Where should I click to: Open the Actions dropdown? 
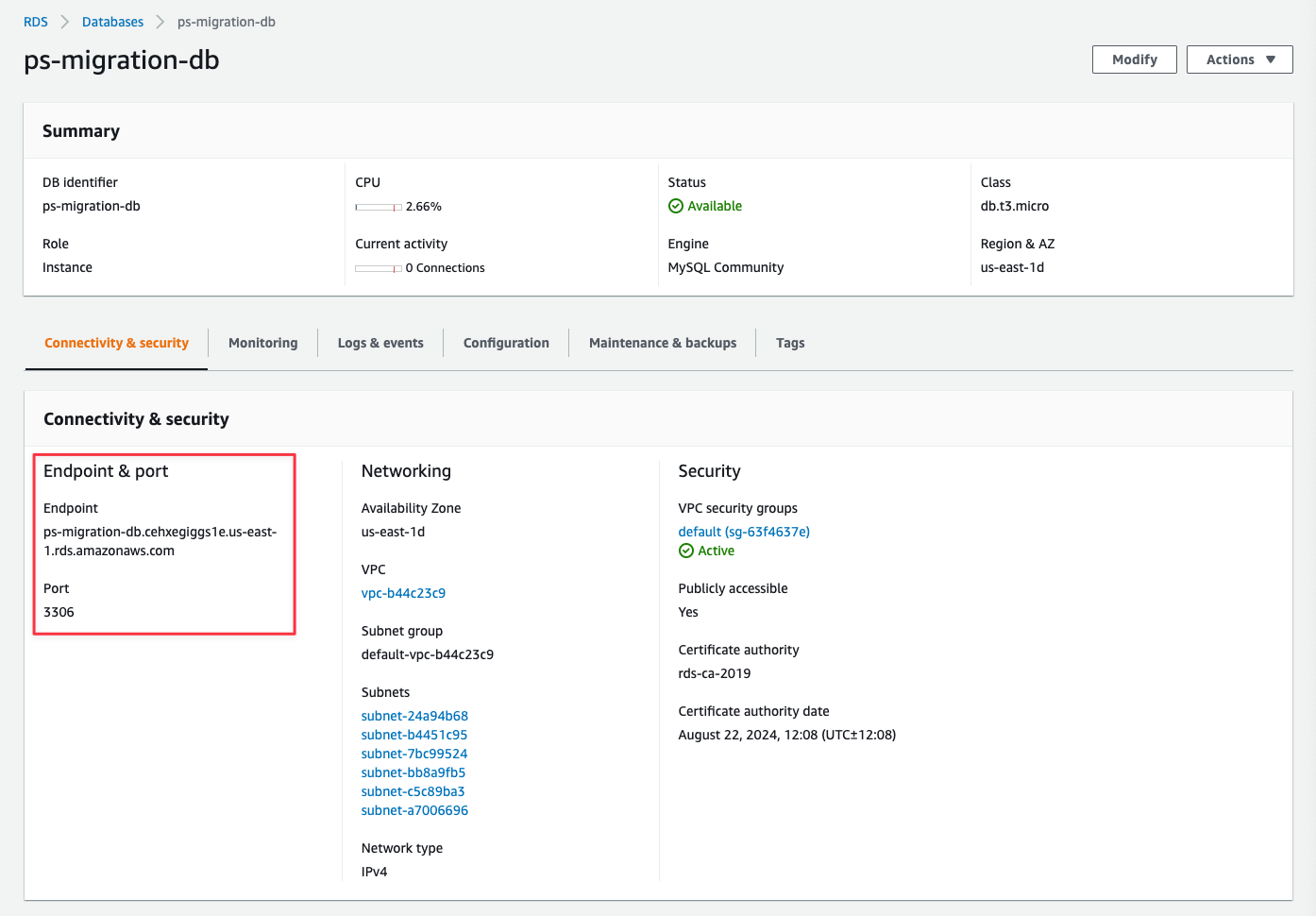point(1239,59)
